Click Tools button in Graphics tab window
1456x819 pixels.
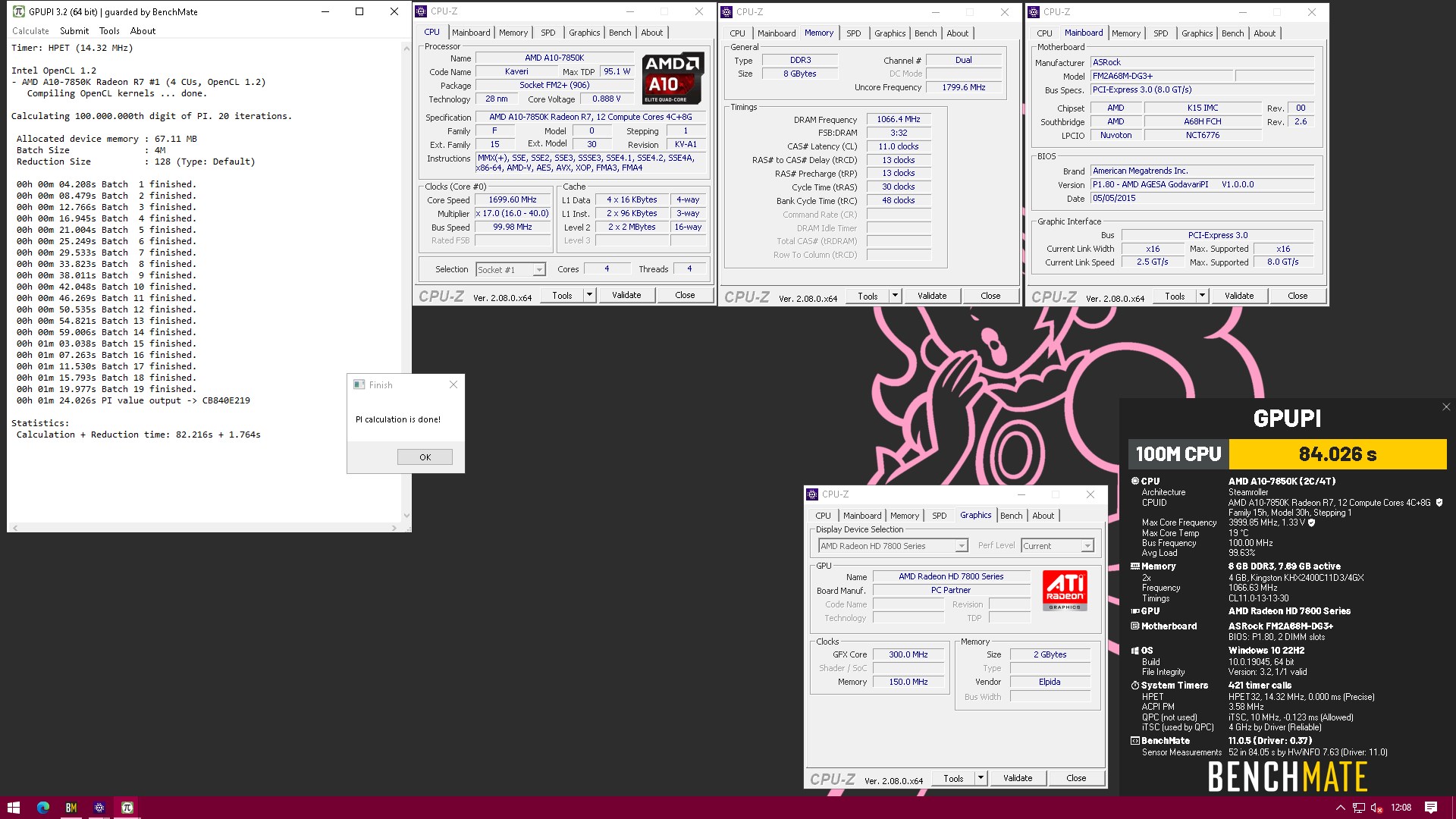point(953,778)
